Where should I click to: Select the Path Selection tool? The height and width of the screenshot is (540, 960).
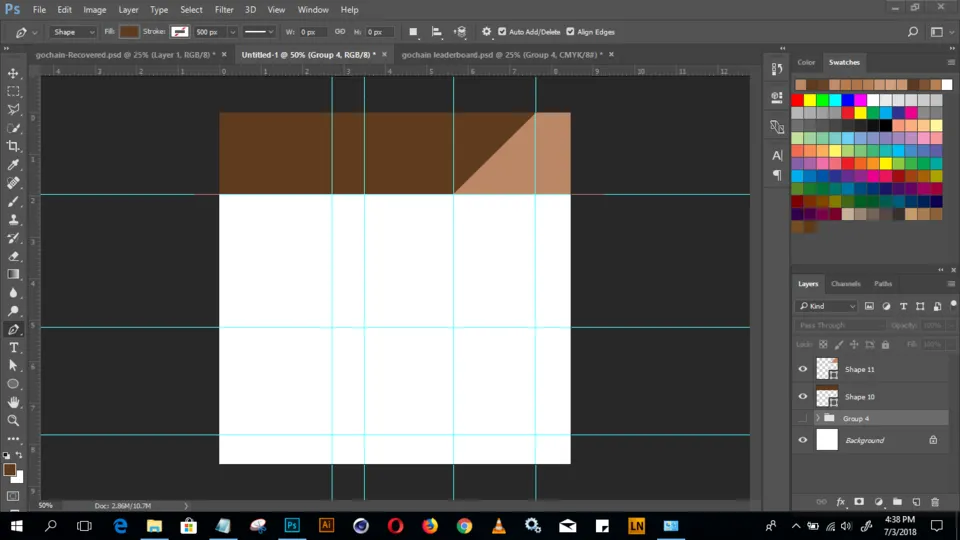[x=13, y=366]
